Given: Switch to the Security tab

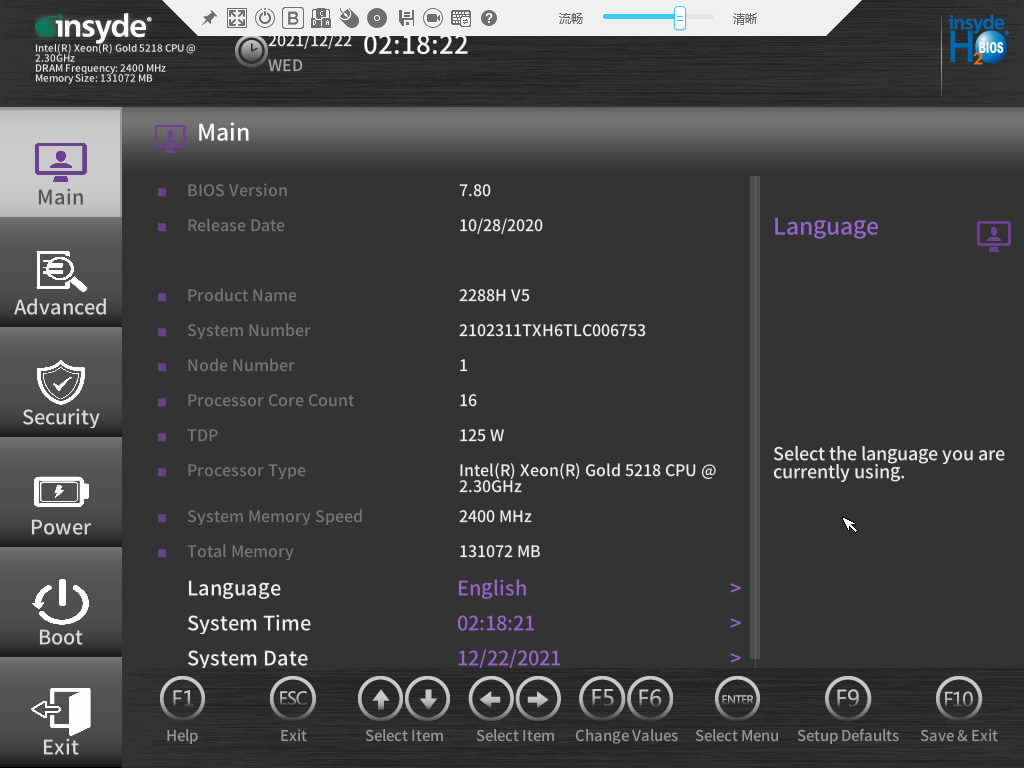Looking at the screenshot, I should coord(60,393).
